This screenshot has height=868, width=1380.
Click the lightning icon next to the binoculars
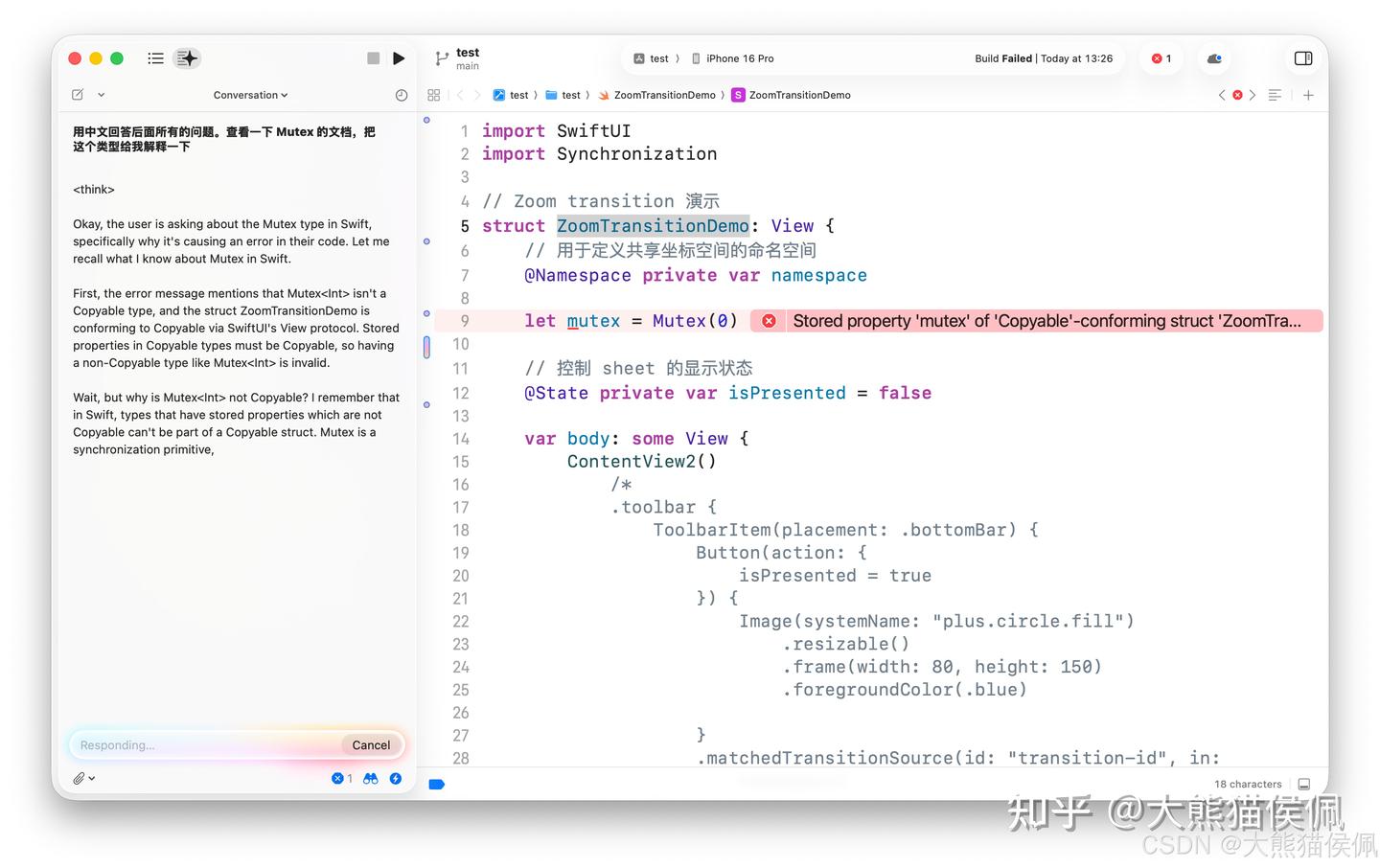pyautogui.click(x=396, y=779)
